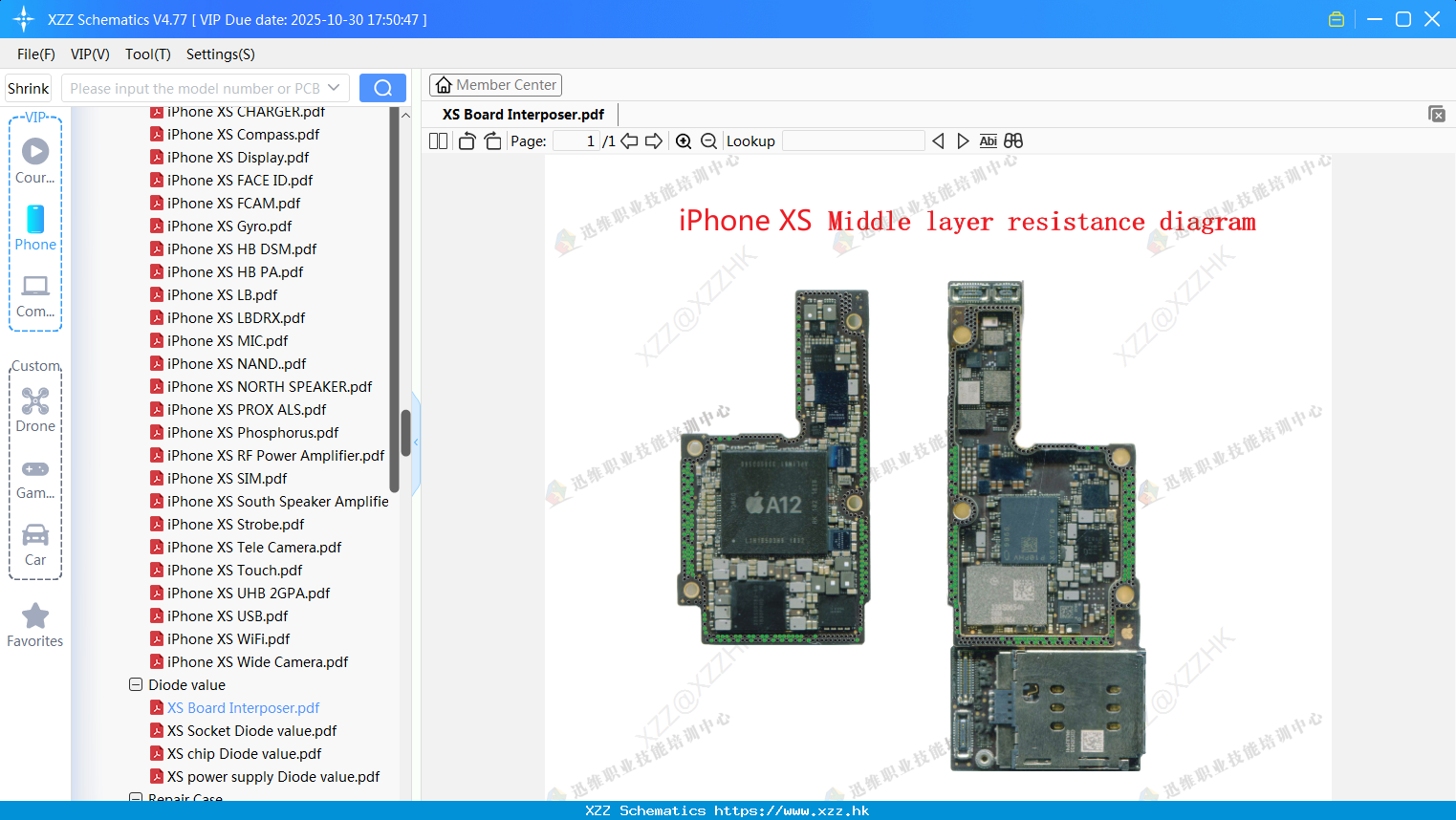
Task: Click the Lookup text field
Action: point(853,140)
